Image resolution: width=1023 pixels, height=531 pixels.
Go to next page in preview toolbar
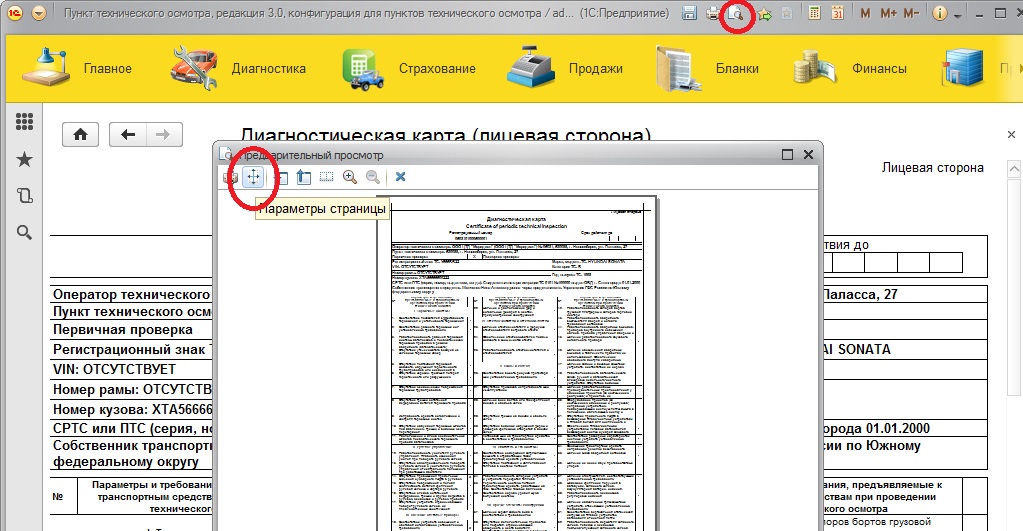click(281, 177)
